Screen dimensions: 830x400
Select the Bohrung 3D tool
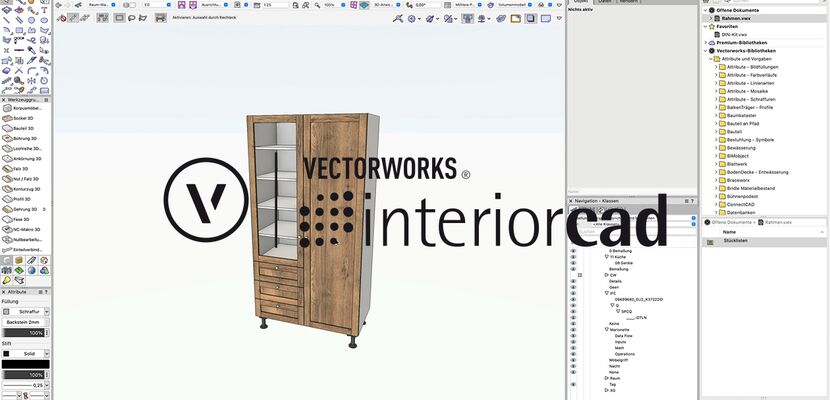26,138
